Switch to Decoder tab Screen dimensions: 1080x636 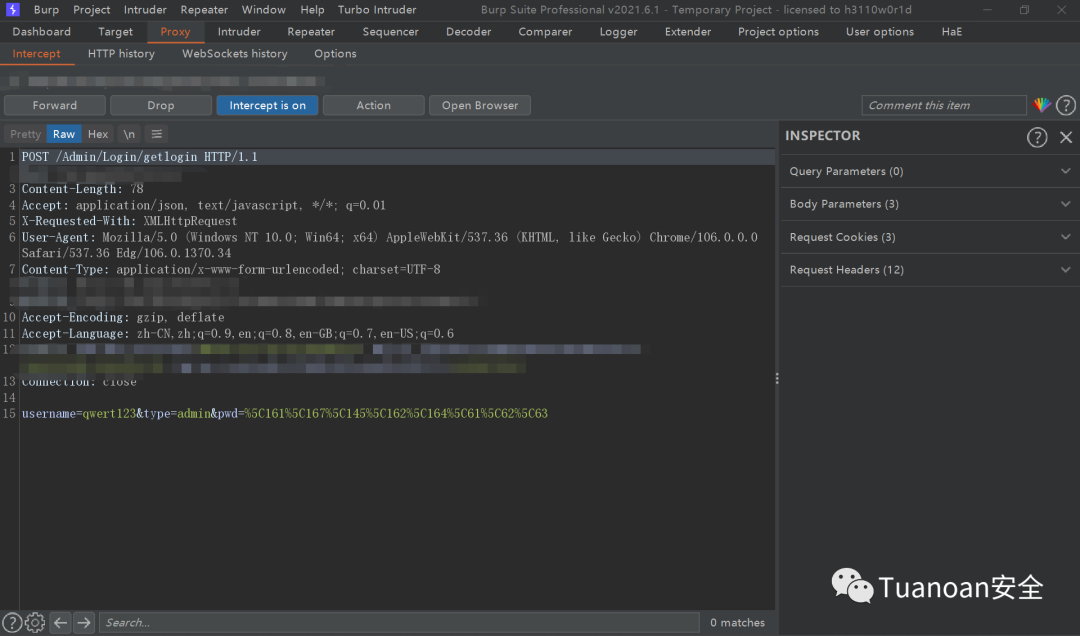(x=468, y=32)
